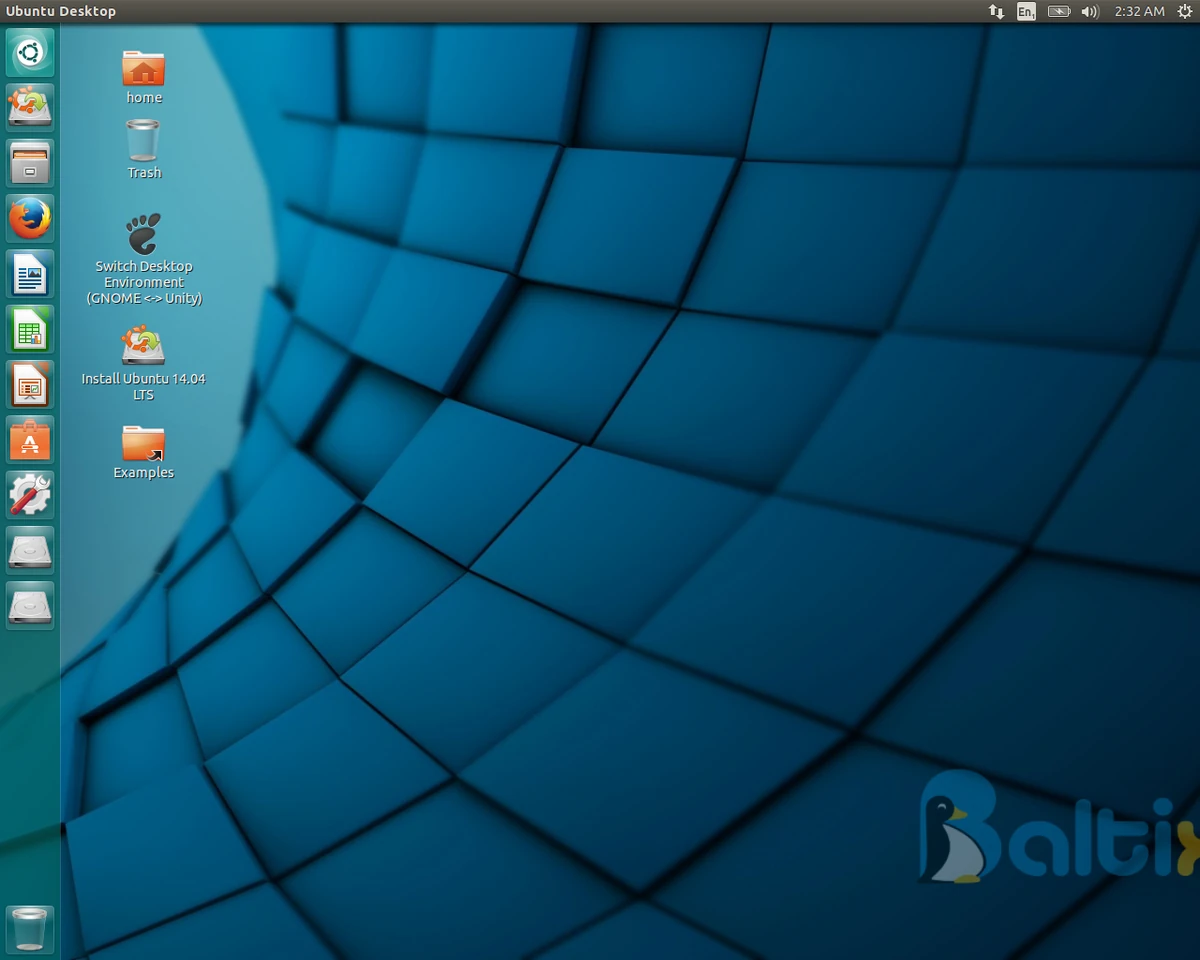
Task: Open LibreOffice Calc
Action: tap(30, 330)
